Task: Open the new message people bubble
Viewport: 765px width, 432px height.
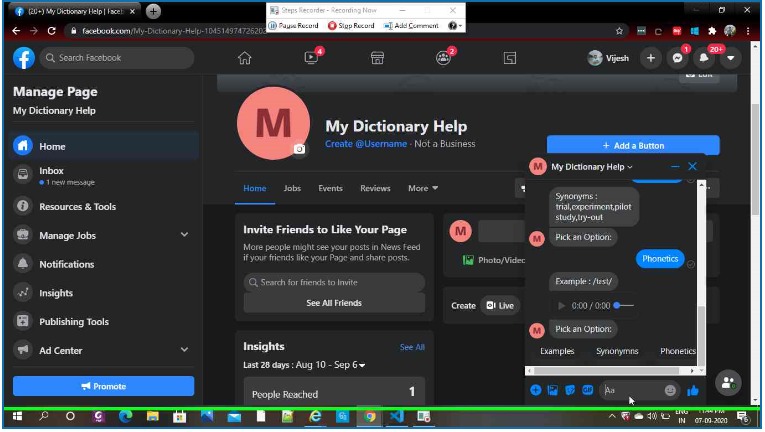Action: (728, 383)
